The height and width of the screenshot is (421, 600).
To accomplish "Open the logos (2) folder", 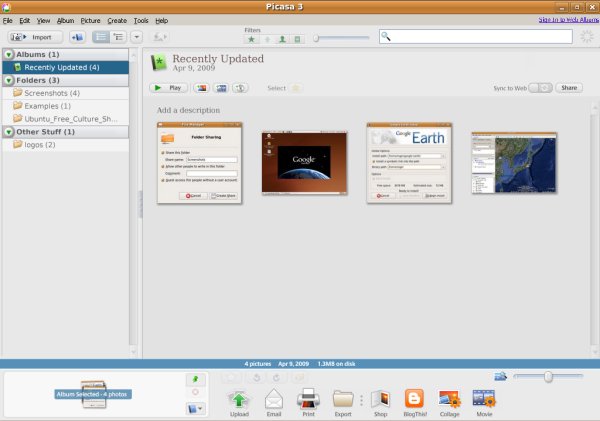I will click(65, 145).
